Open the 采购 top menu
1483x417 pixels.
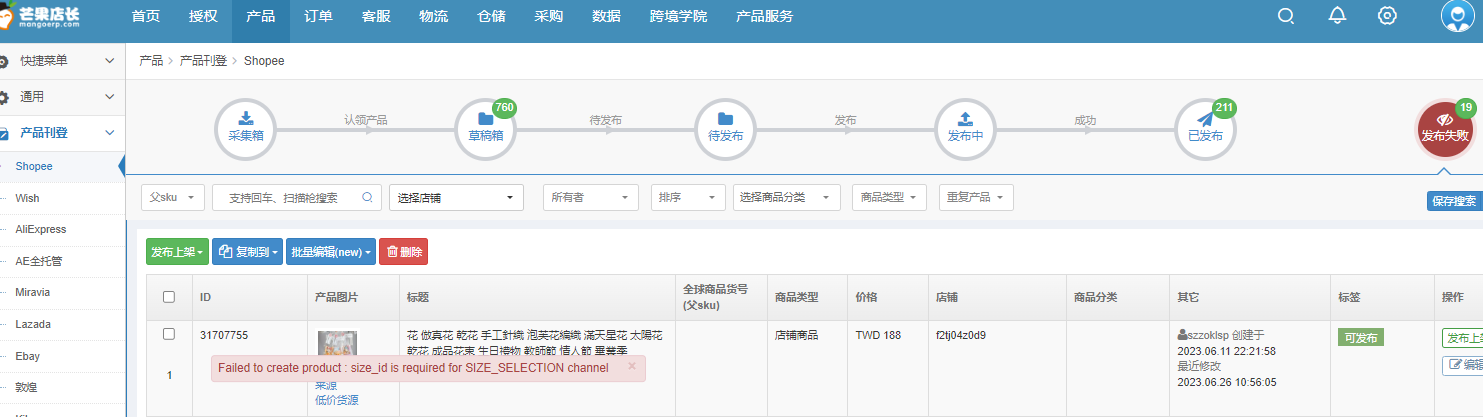coord(549,16)
